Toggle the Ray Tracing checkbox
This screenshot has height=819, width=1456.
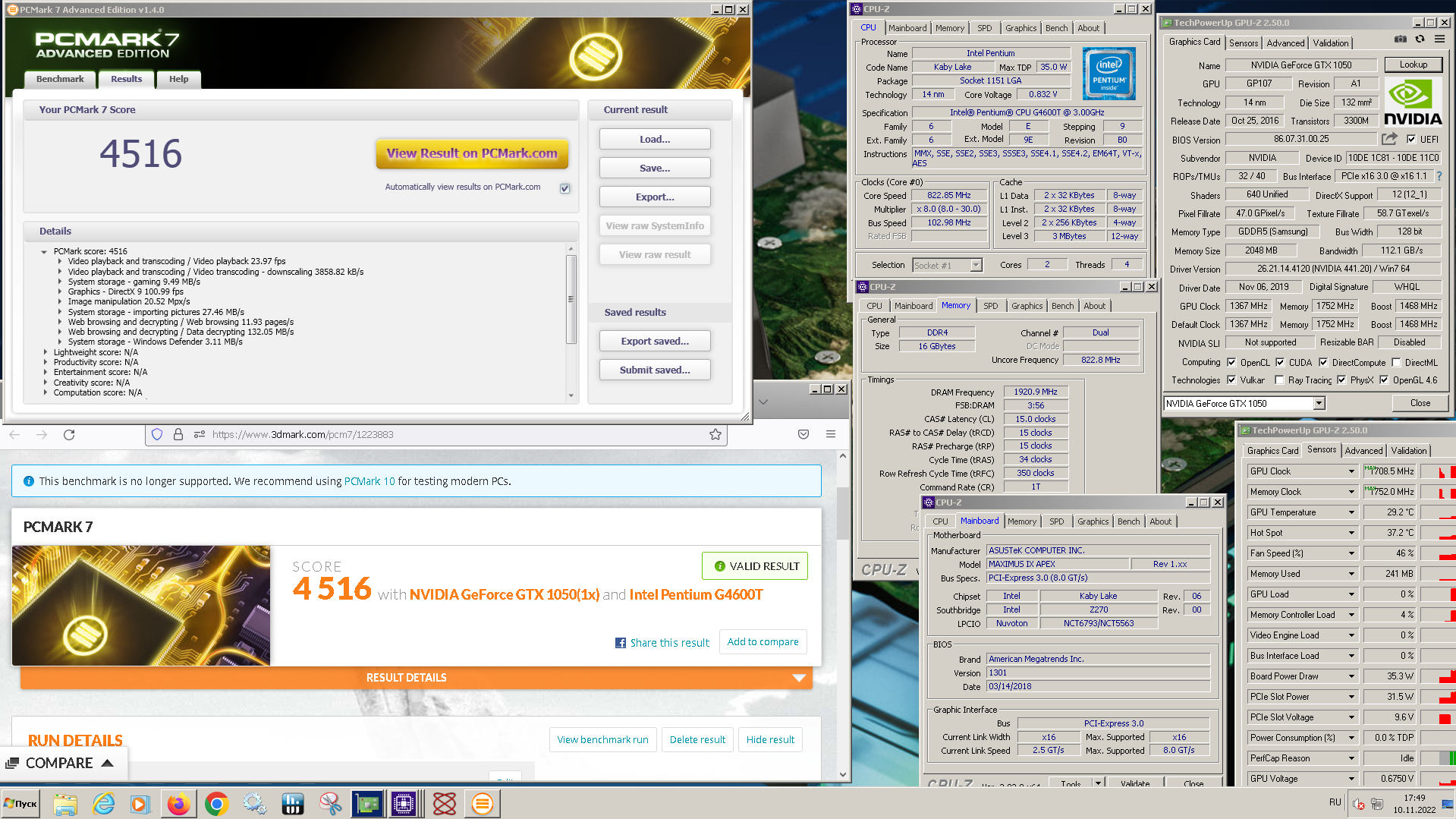point(1279,380)
